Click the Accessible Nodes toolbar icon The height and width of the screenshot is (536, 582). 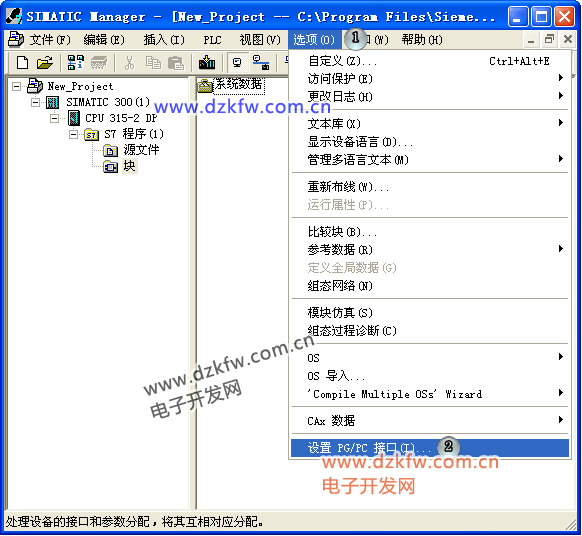pos(75,63)
